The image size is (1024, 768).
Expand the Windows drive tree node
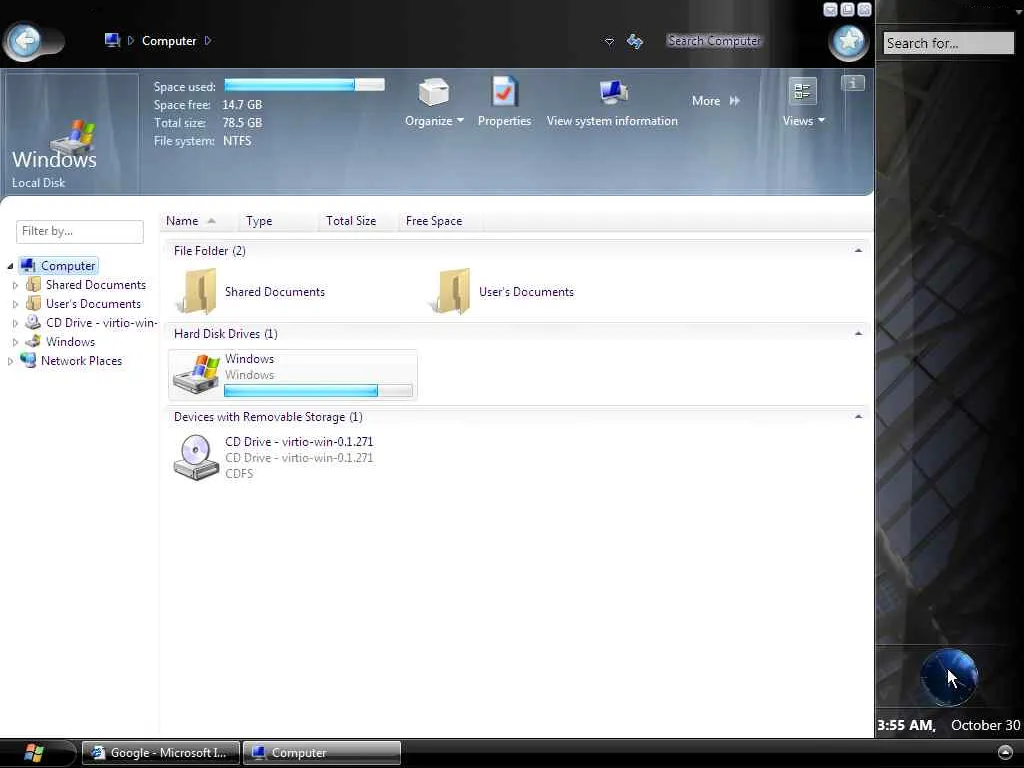click(15, 342)
